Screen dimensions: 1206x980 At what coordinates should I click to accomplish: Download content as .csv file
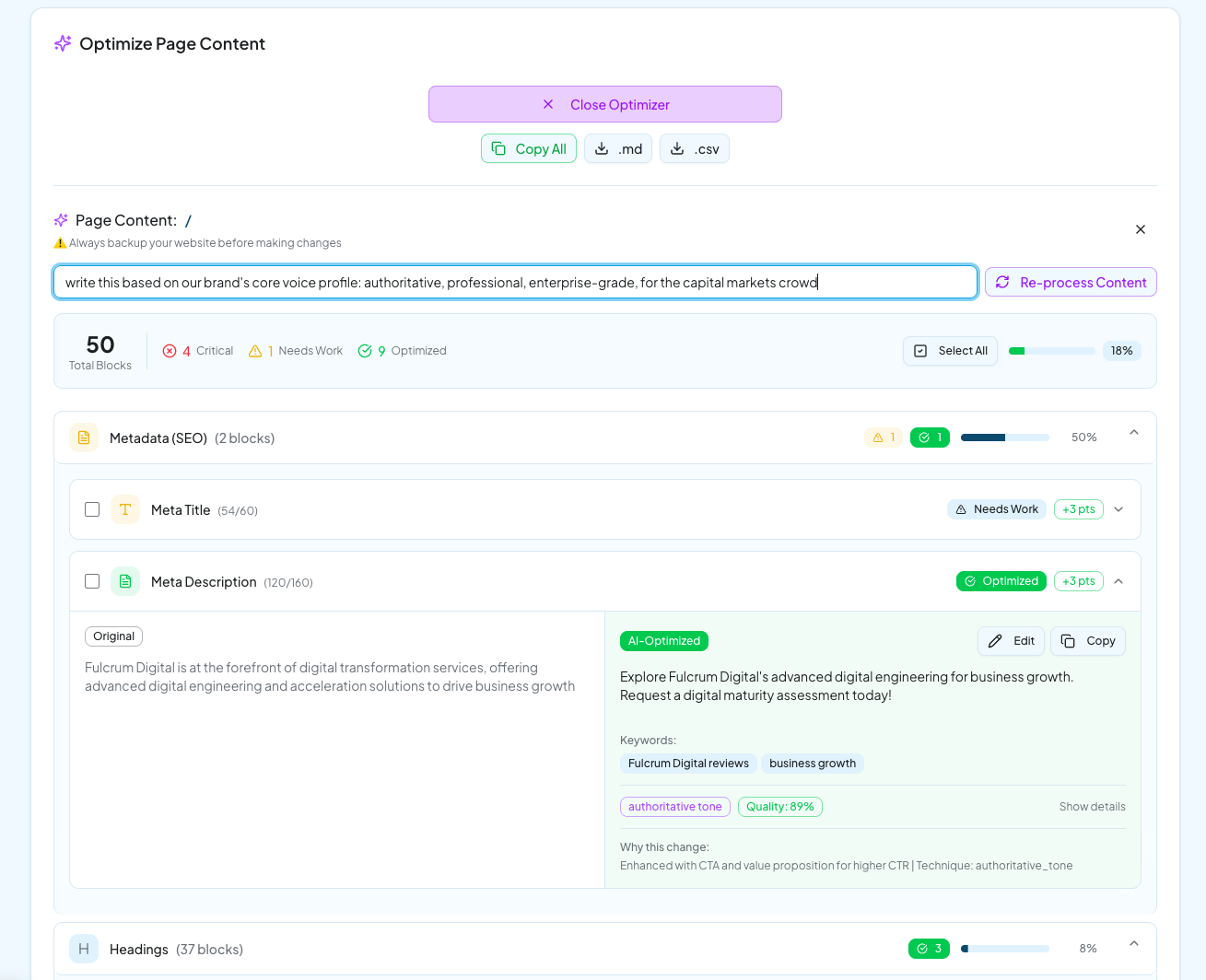pos(695,148)
